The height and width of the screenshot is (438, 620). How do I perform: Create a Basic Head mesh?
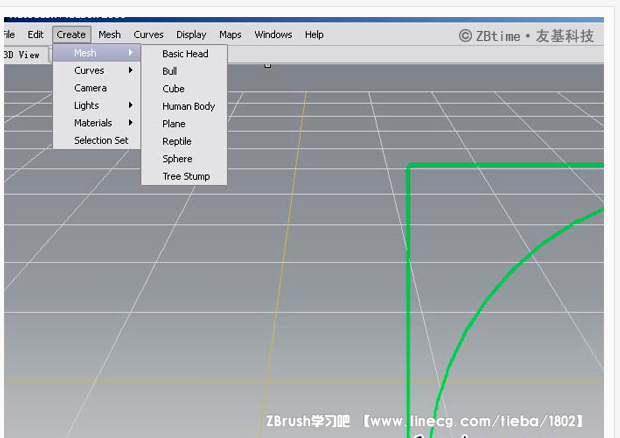184,54
